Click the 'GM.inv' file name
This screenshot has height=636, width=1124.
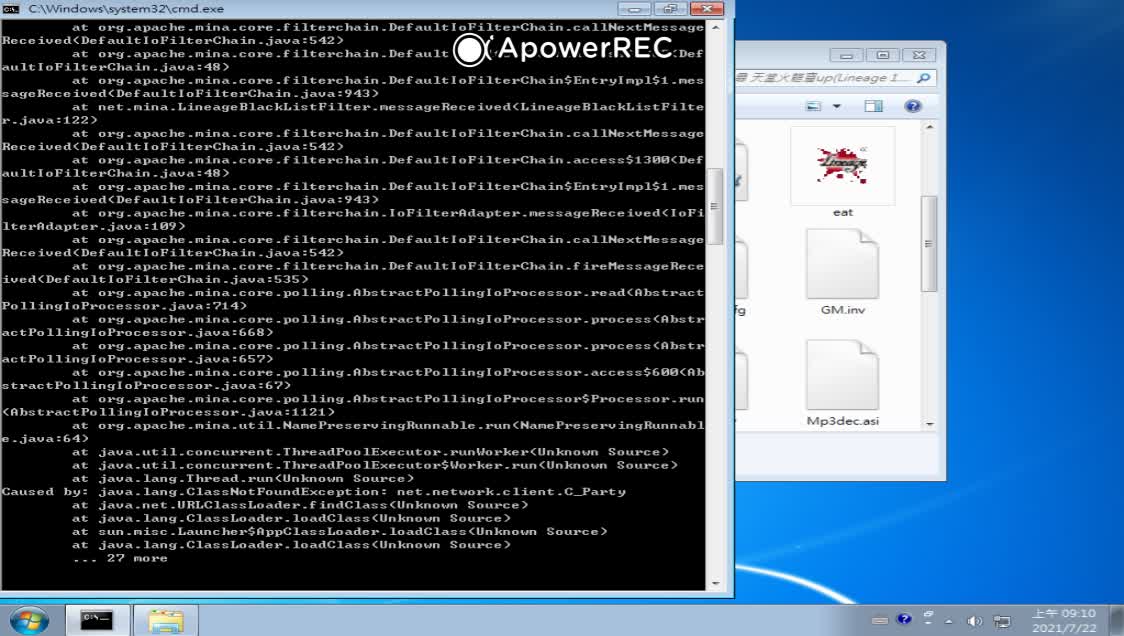(x=842, y=310)
